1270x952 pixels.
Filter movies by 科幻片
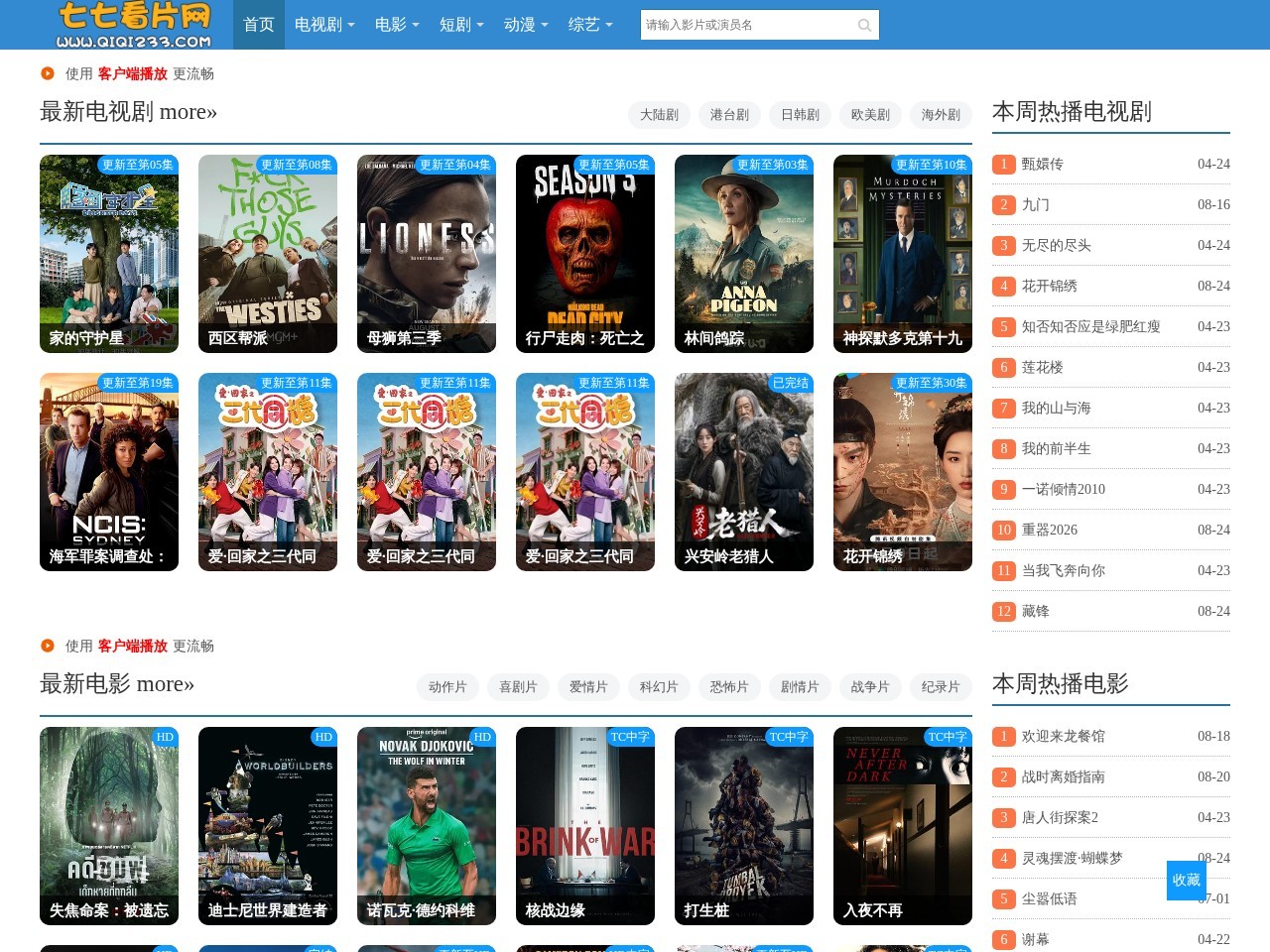coord(660,687)
